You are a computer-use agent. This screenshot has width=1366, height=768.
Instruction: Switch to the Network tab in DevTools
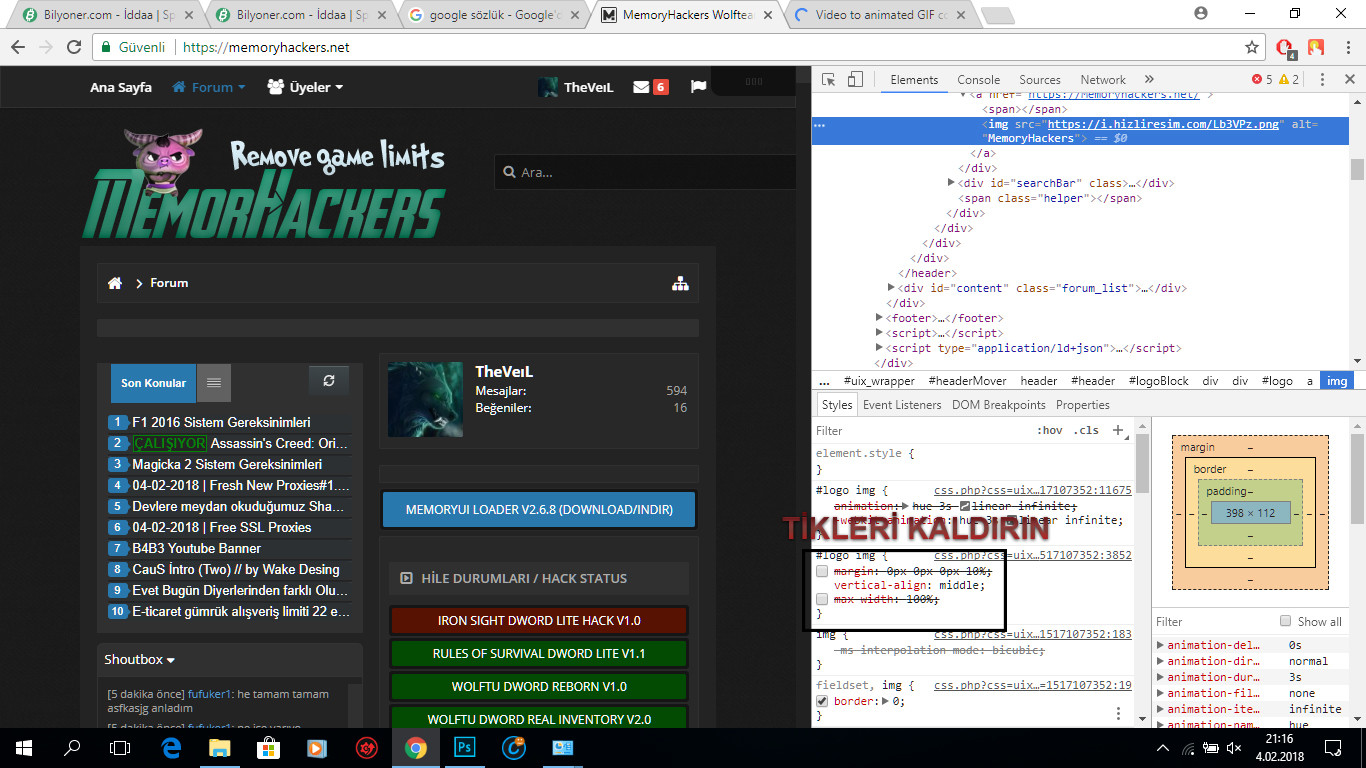(x=1103, y=80)
